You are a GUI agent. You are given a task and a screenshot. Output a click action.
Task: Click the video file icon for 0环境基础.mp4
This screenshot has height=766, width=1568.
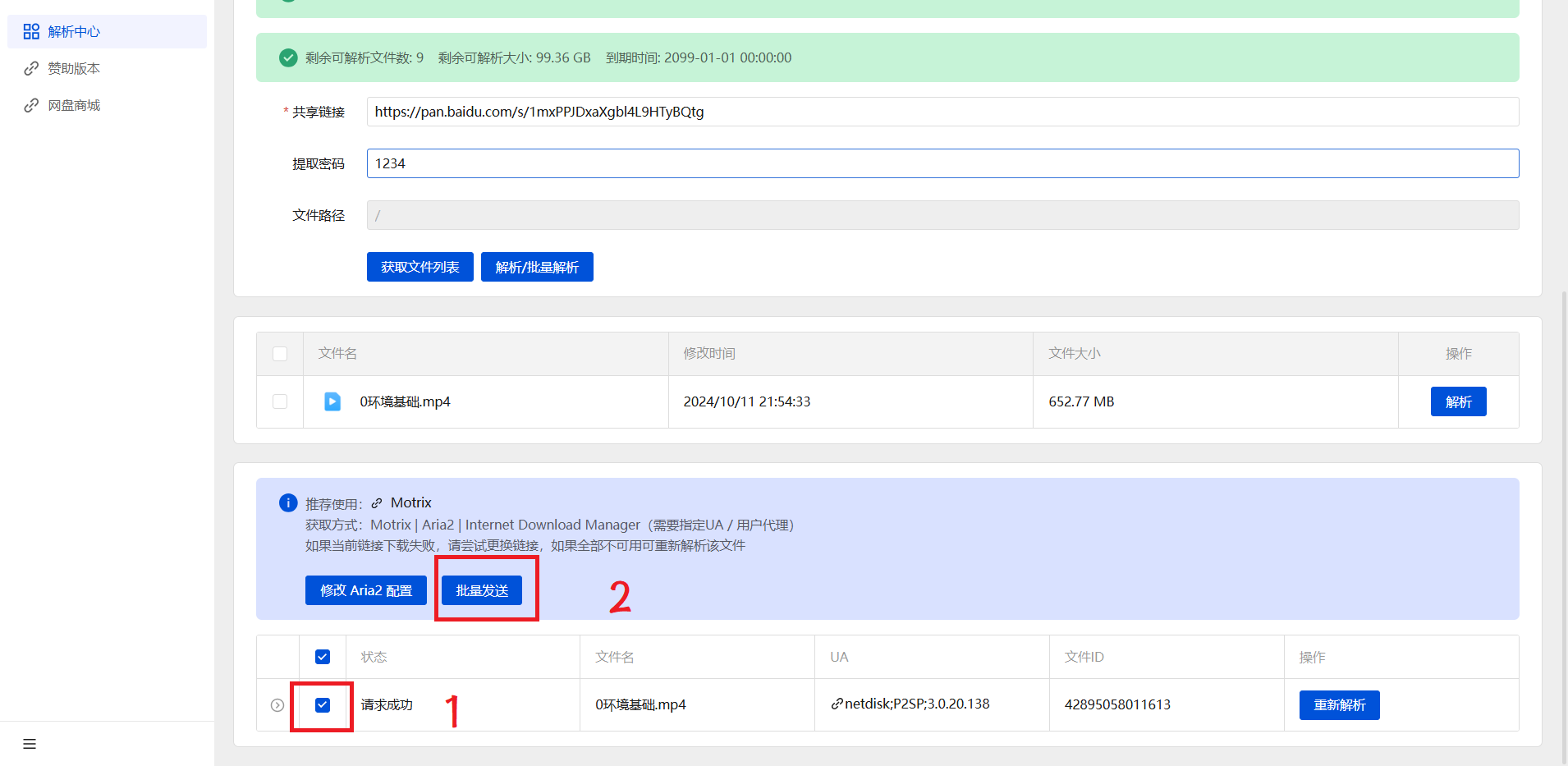[x=332, y=401]
